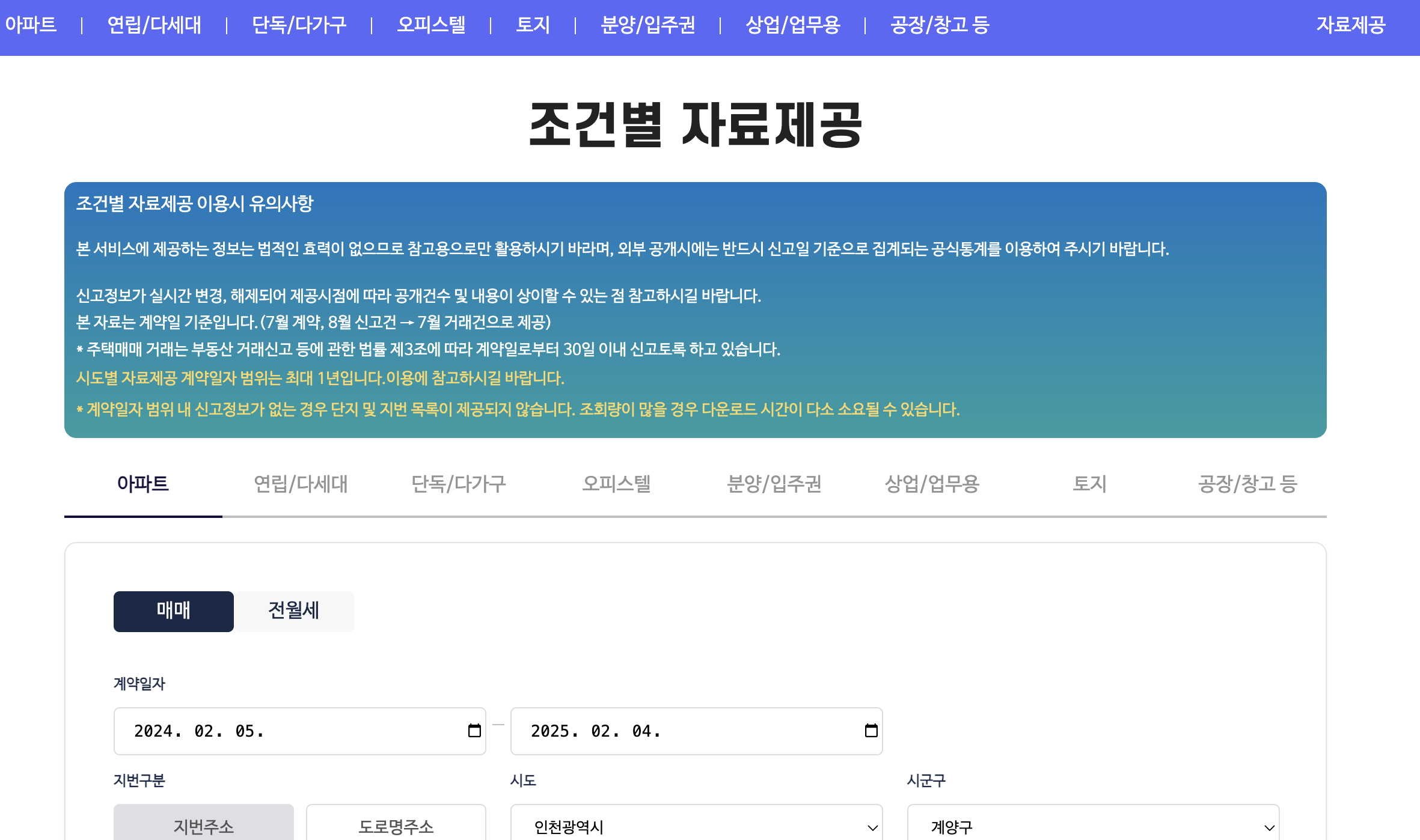Viewport: 1420px width, 840px height.
Task: Expand the 시군구 selector chevron
Action: (1270, 829)
